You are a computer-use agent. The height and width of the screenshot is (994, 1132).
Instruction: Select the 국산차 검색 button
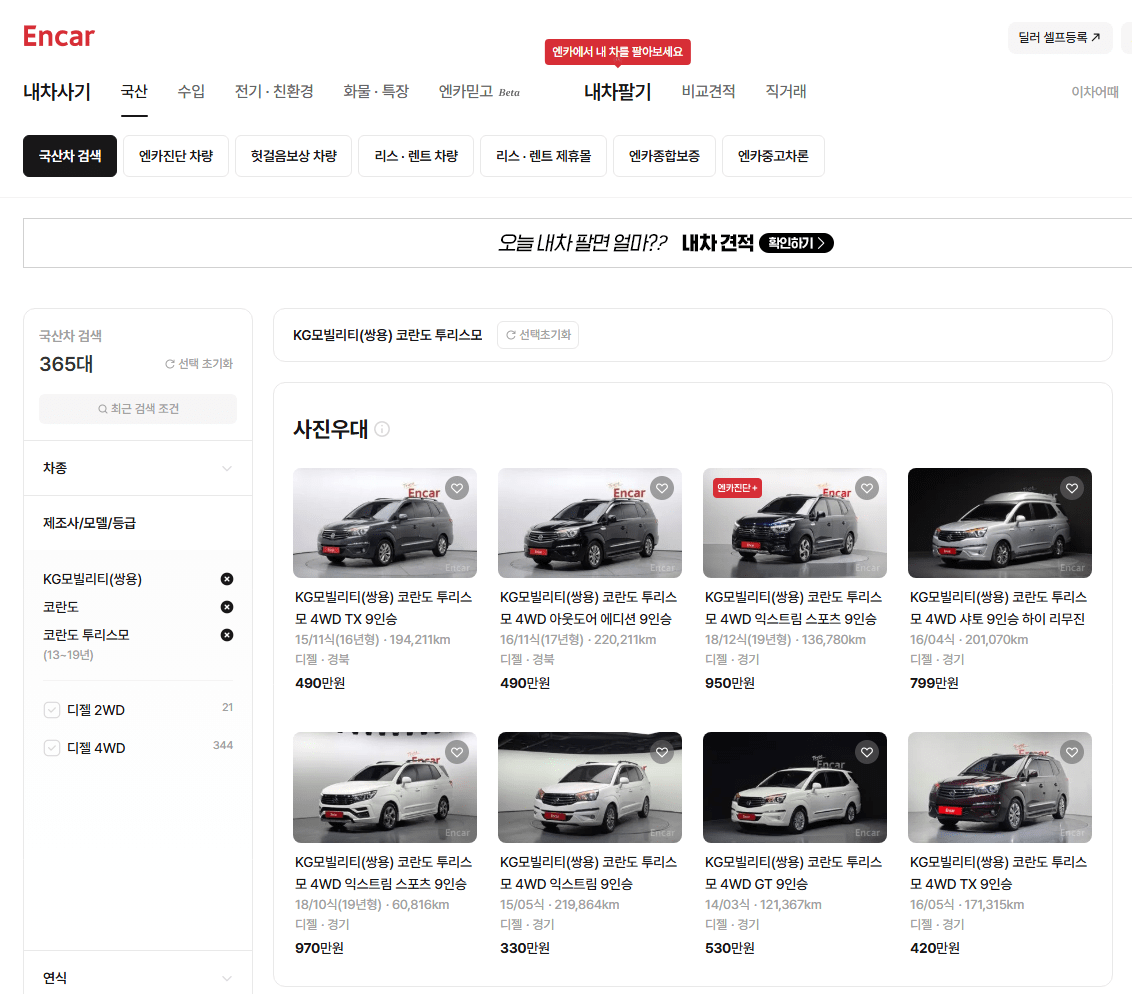(x=70, y=156)
